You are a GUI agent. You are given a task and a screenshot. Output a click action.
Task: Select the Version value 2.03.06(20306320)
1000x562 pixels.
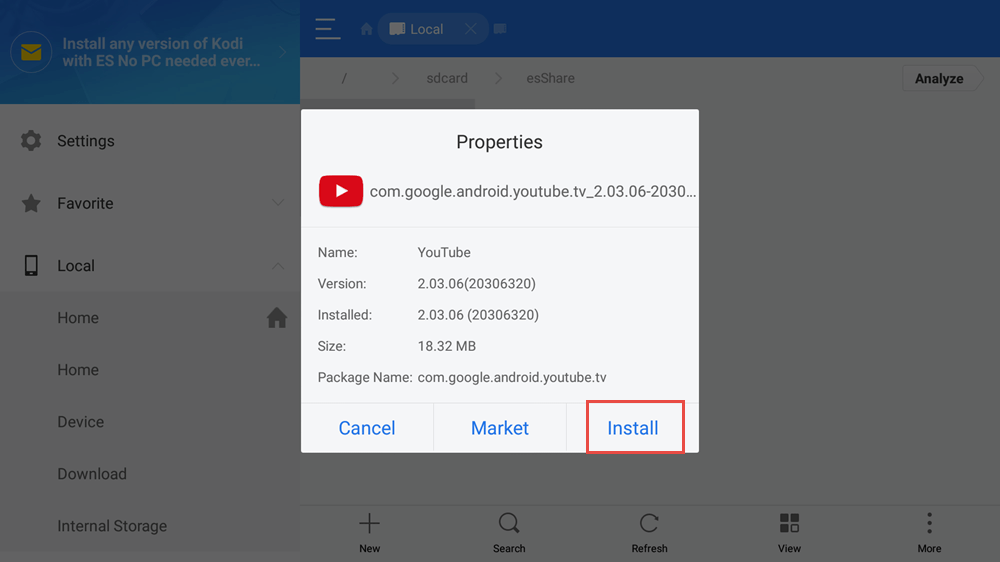tap(476, 283)
